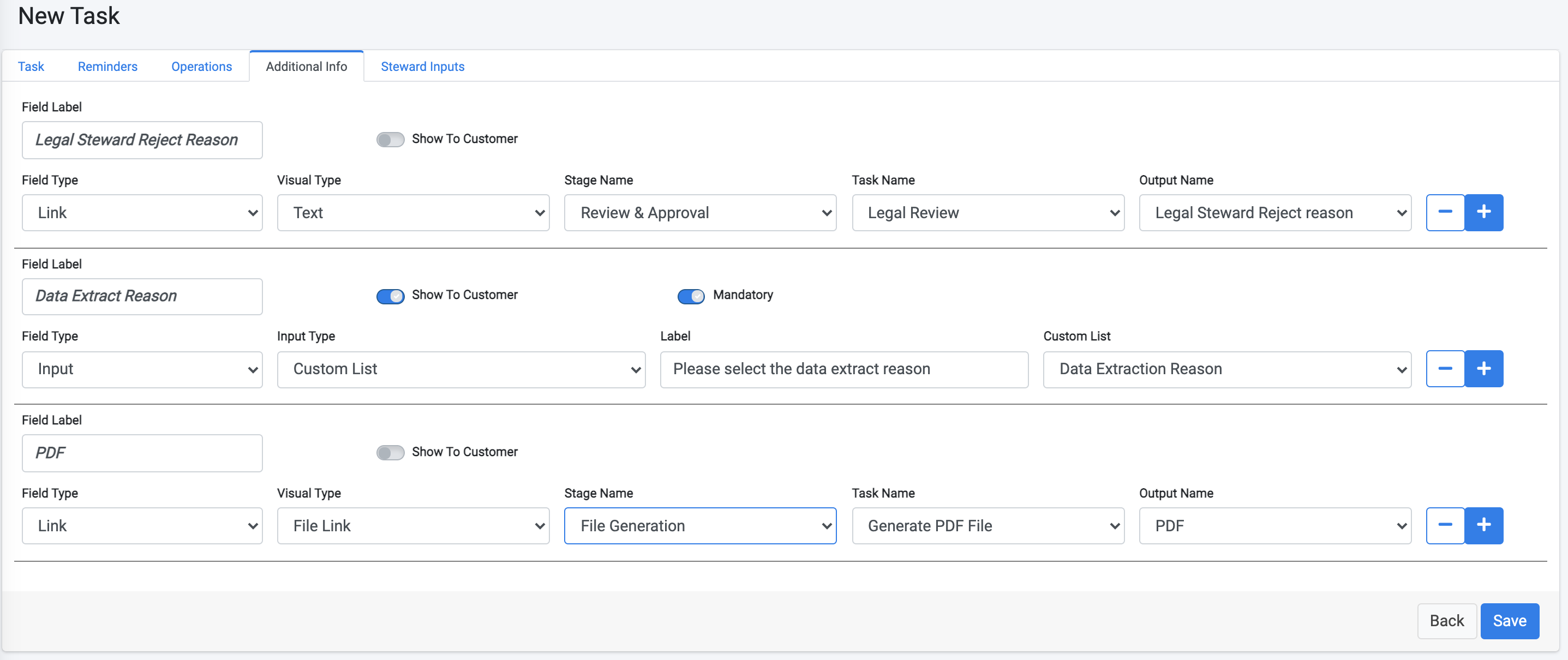Add a new field after the PDF row

[1484, 526]
